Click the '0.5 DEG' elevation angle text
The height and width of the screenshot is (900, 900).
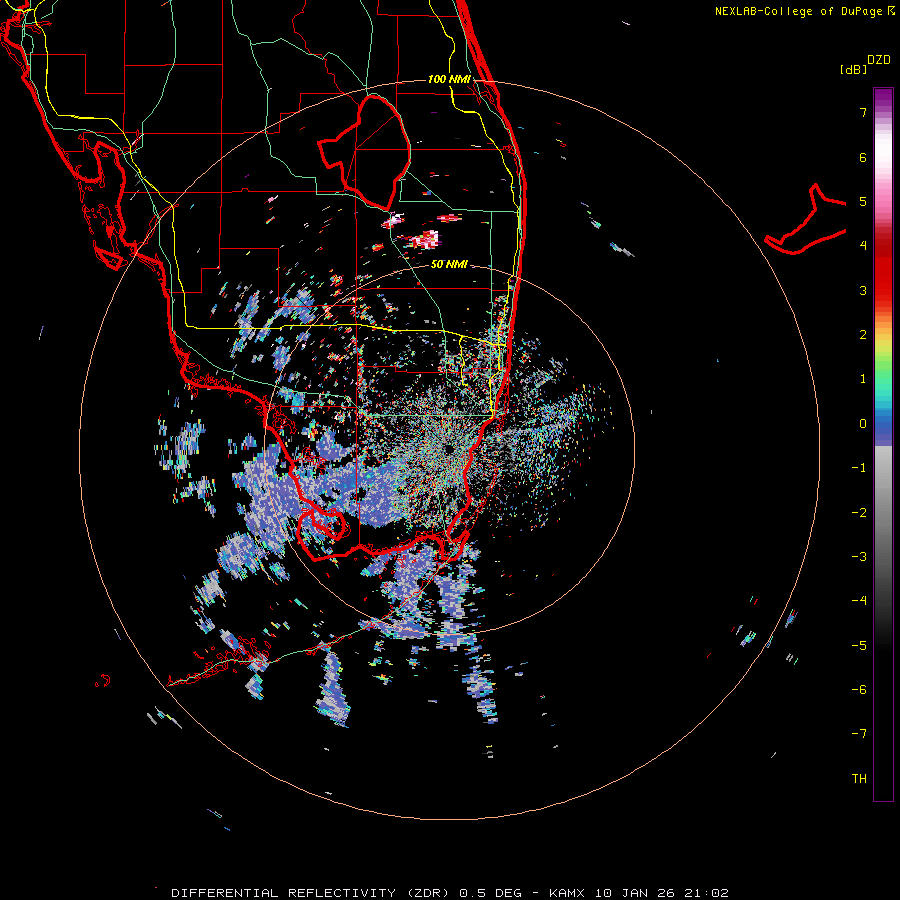coord(491,893)
